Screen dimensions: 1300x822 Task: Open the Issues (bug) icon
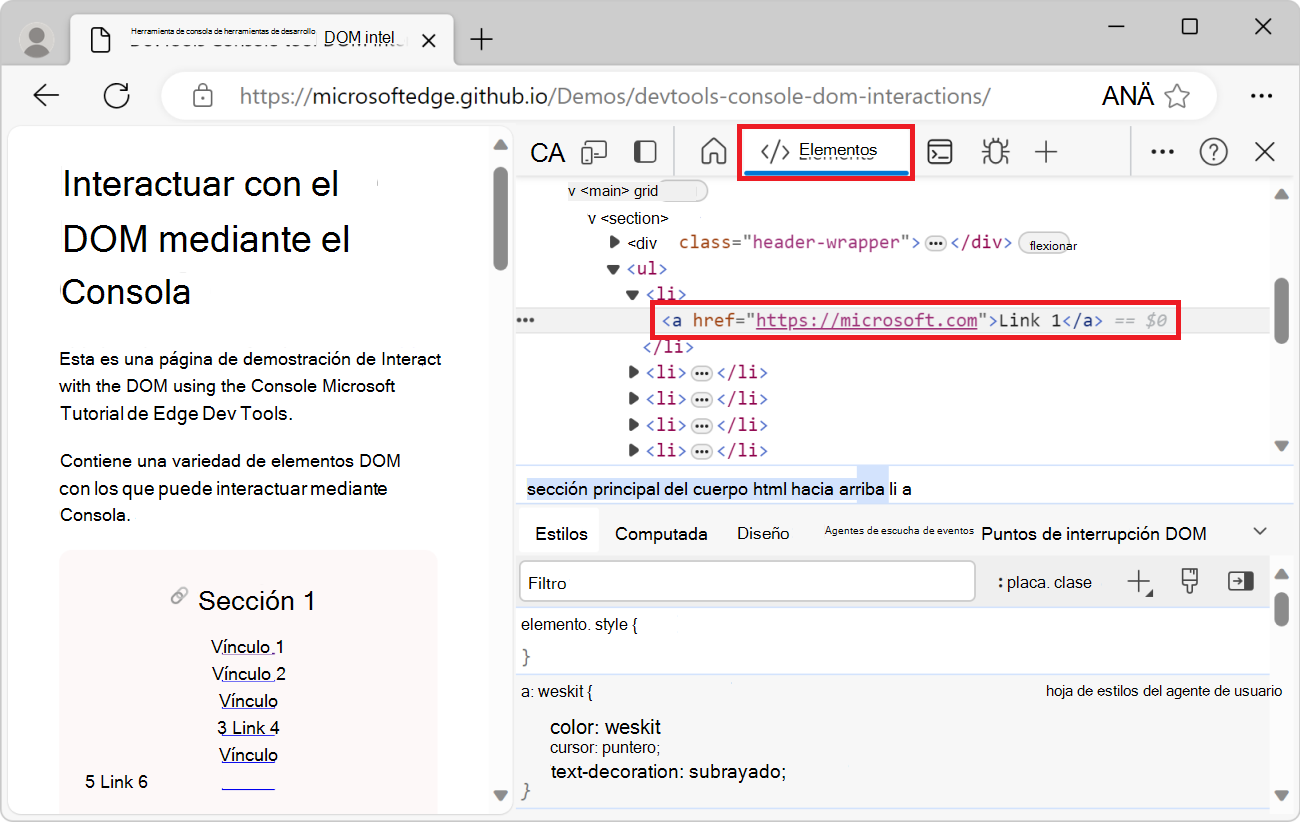[993, 151]
